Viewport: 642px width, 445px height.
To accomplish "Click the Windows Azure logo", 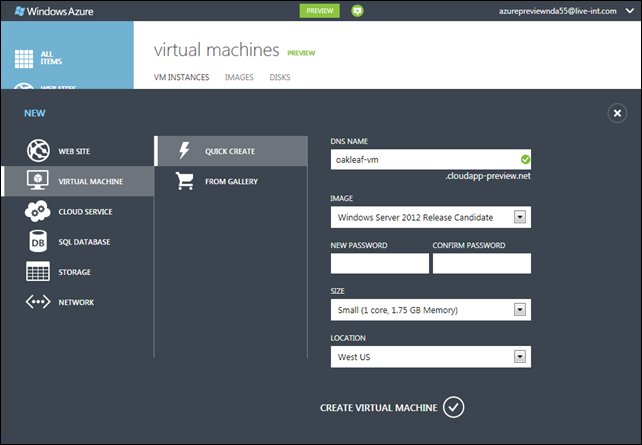I will pos(54,11).
